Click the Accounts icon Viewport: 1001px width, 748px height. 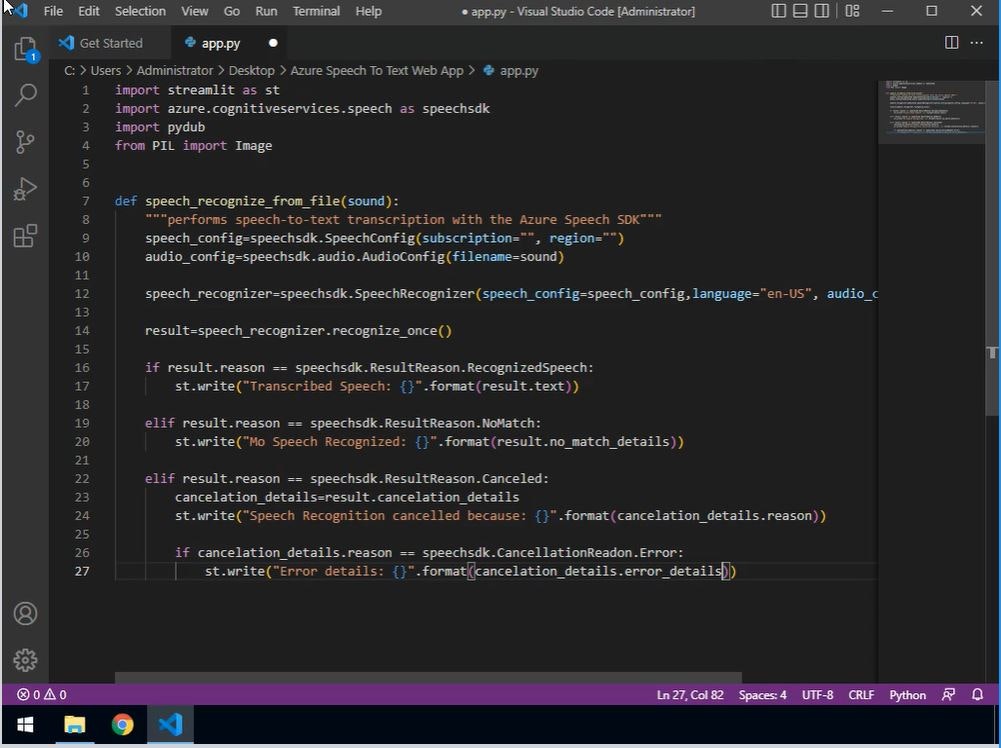tap(25, 613)
